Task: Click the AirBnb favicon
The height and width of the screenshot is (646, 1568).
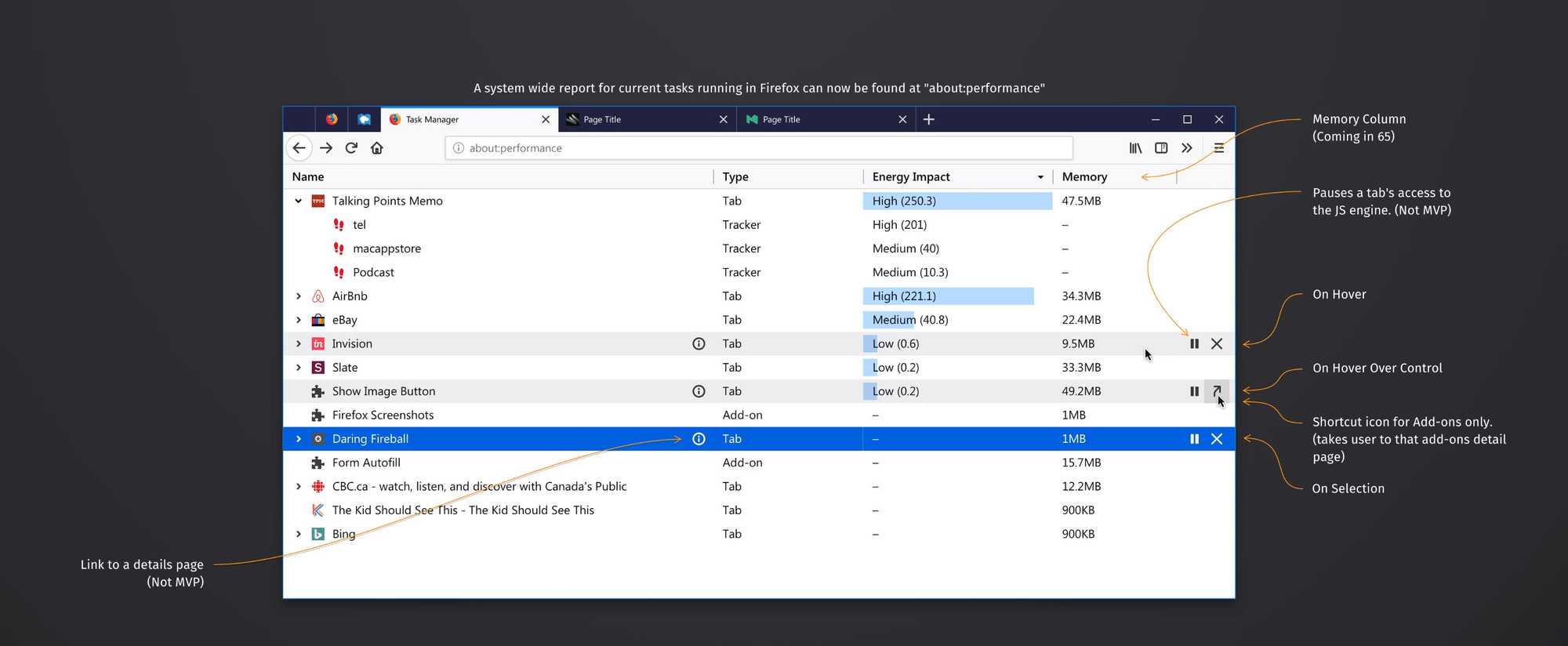Action: click(318, 296)
